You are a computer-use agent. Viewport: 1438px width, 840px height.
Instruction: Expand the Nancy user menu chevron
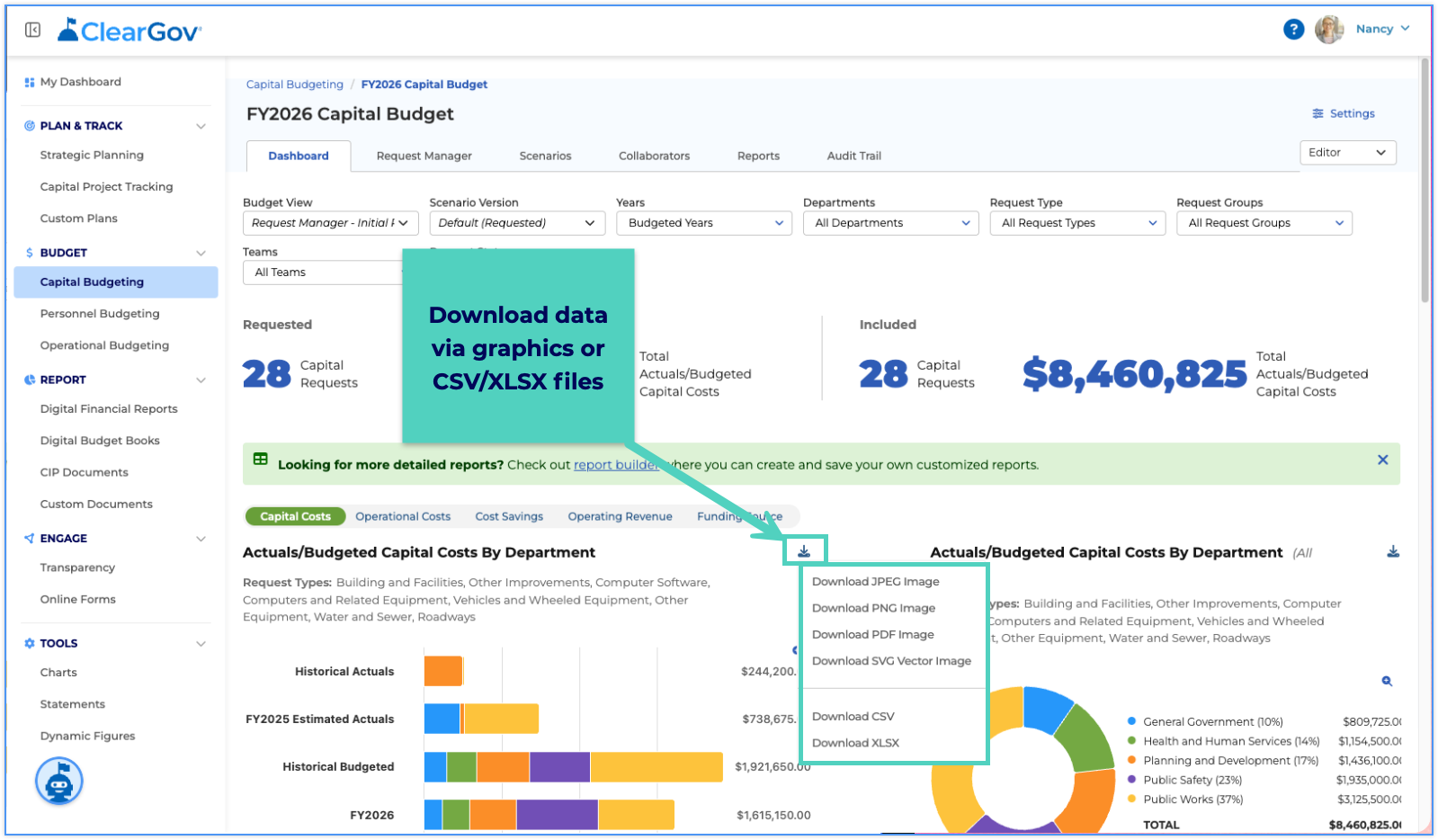pyautogui.click(x=1405, y=29)
